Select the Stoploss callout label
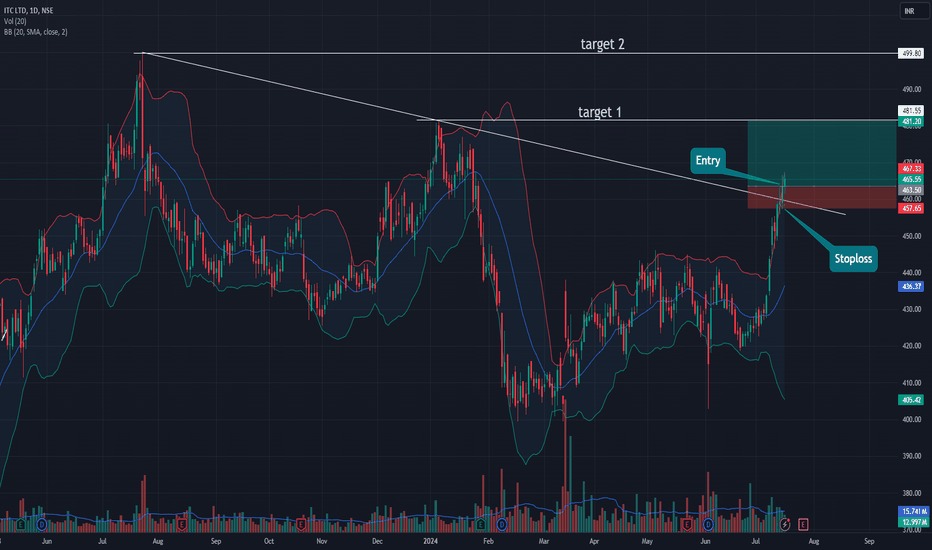 coord(853,258)
